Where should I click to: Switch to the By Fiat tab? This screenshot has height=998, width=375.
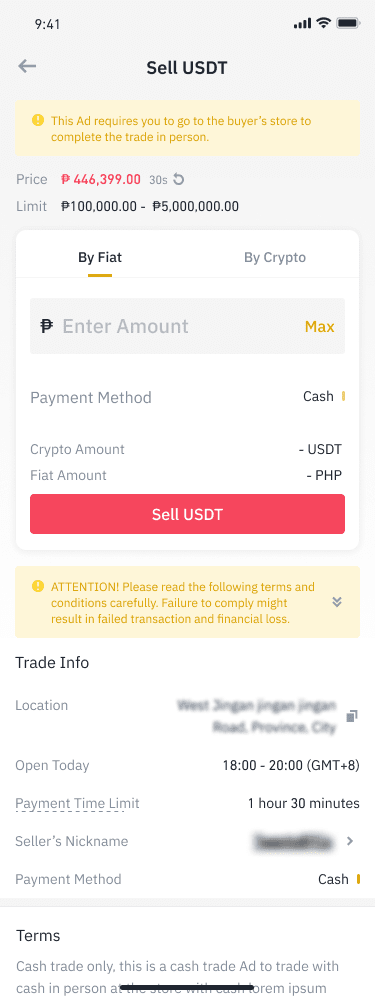tap(100, 258)
